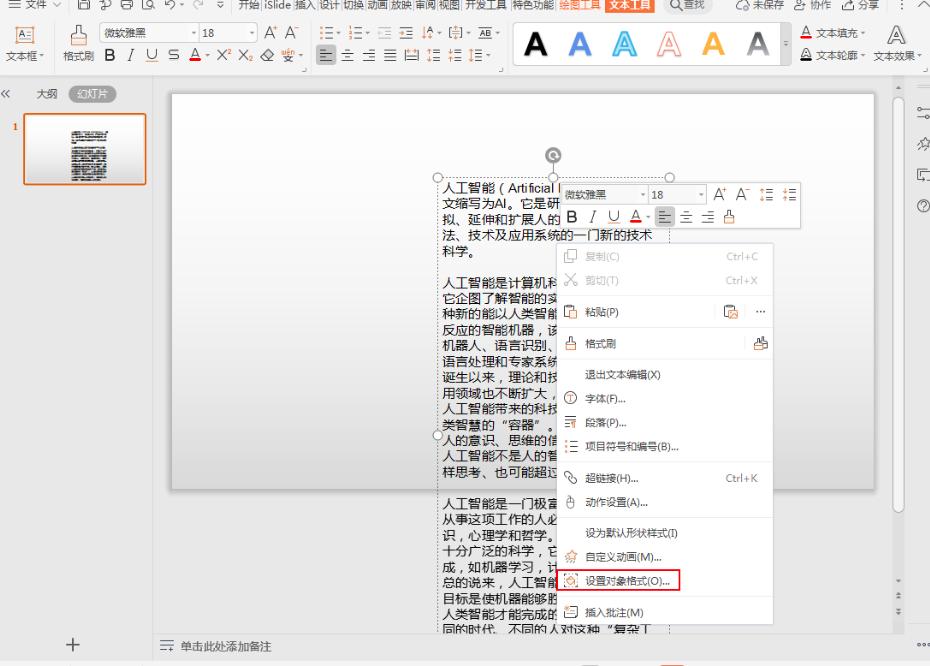Viewport: 930px width, 666px height.
Task: Apply superscript formatting with the X² icon
Action: (x=222, y=55)
